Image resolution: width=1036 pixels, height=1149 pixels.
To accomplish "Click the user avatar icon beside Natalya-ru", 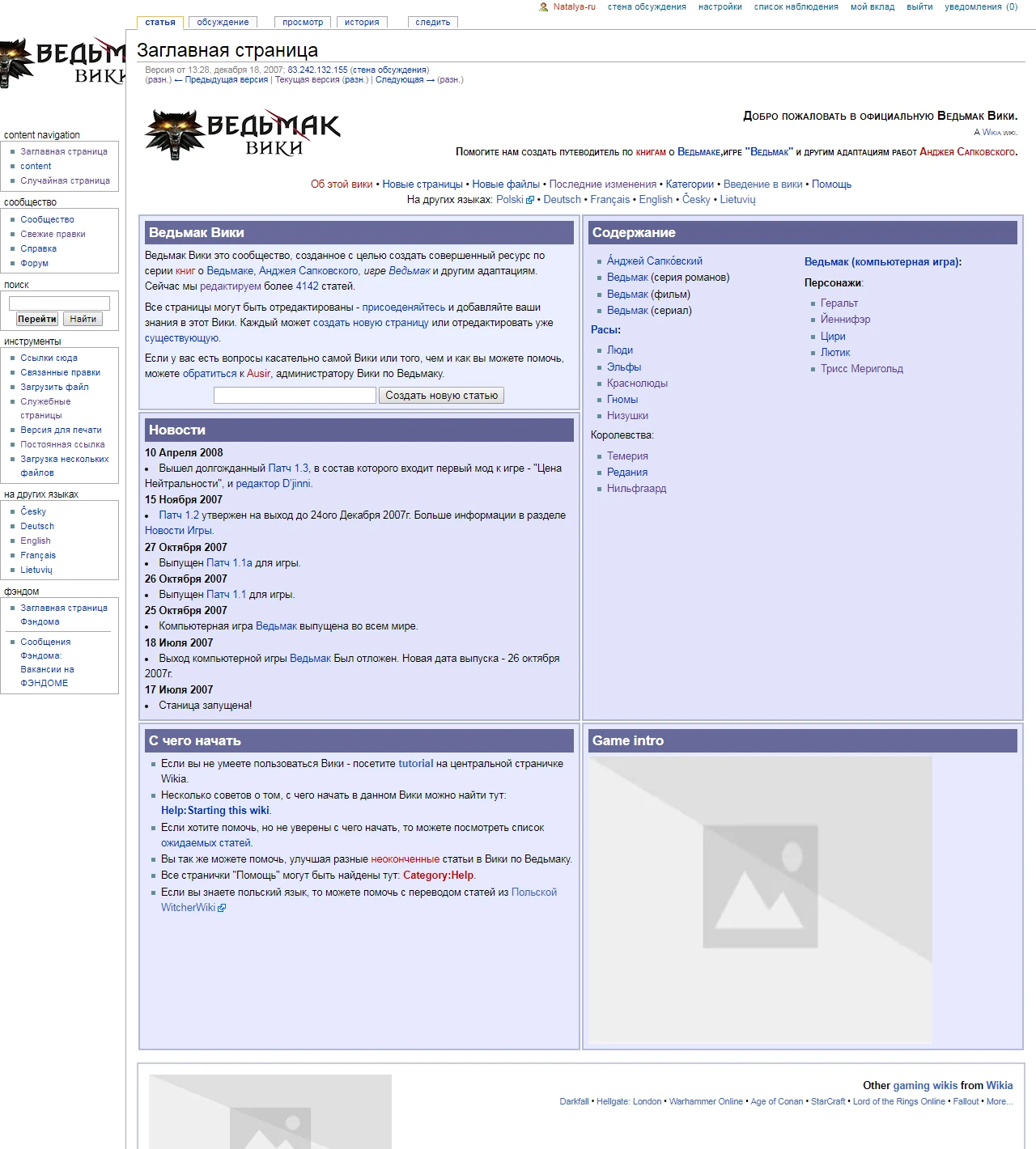I will click(x=544, y=7).
